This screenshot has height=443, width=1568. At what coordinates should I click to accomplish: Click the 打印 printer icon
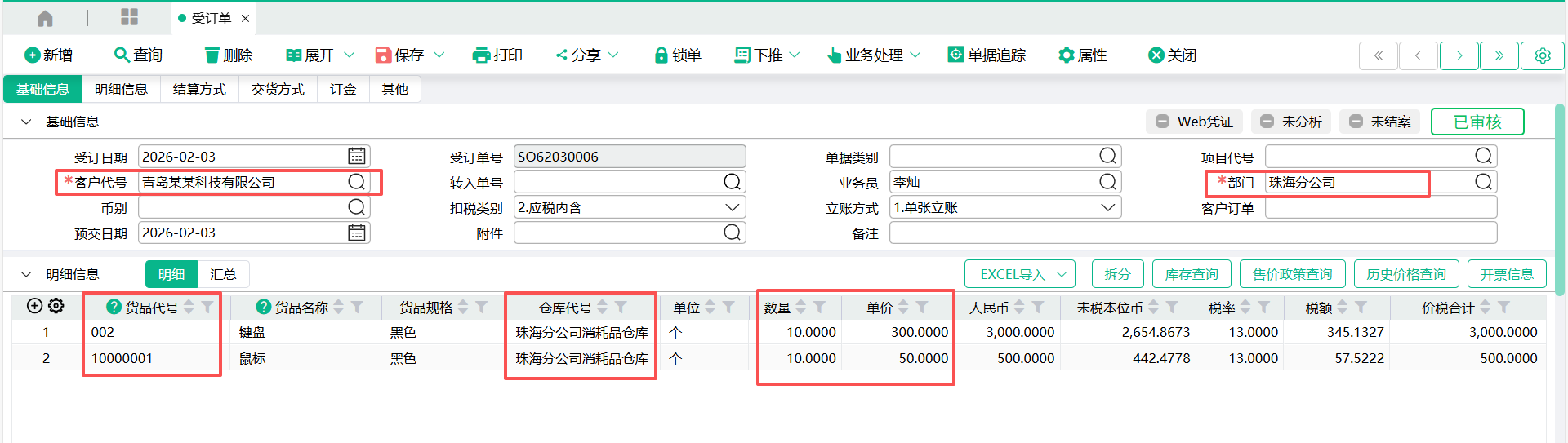(481, 55)
